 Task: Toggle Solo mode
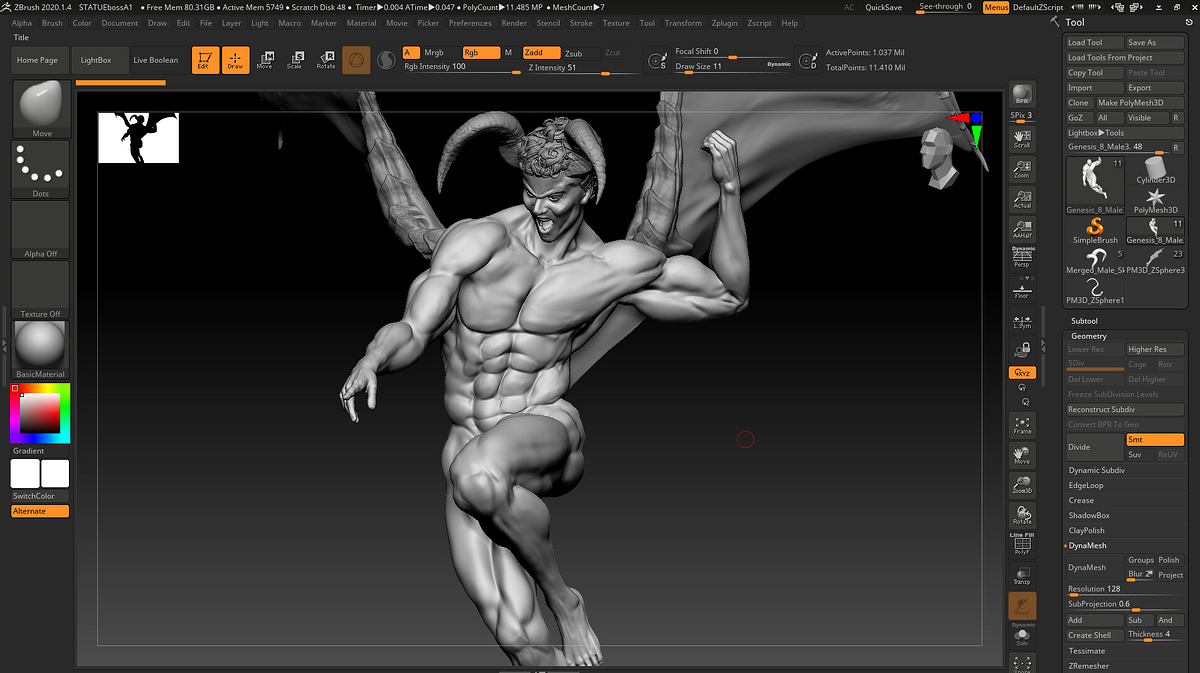pyautogui.click(x=1022, y=636)
